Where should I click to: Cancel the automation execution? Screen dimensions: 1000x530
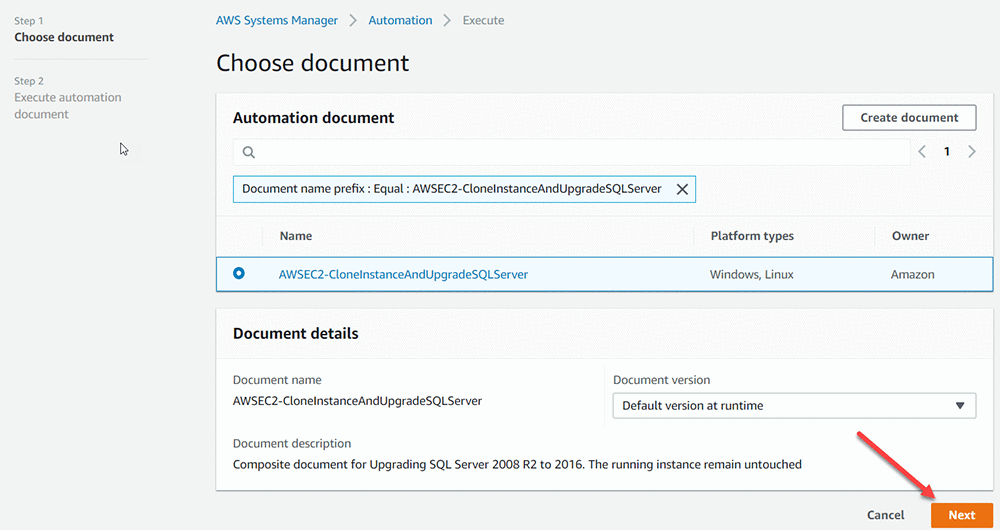(885, 515)
